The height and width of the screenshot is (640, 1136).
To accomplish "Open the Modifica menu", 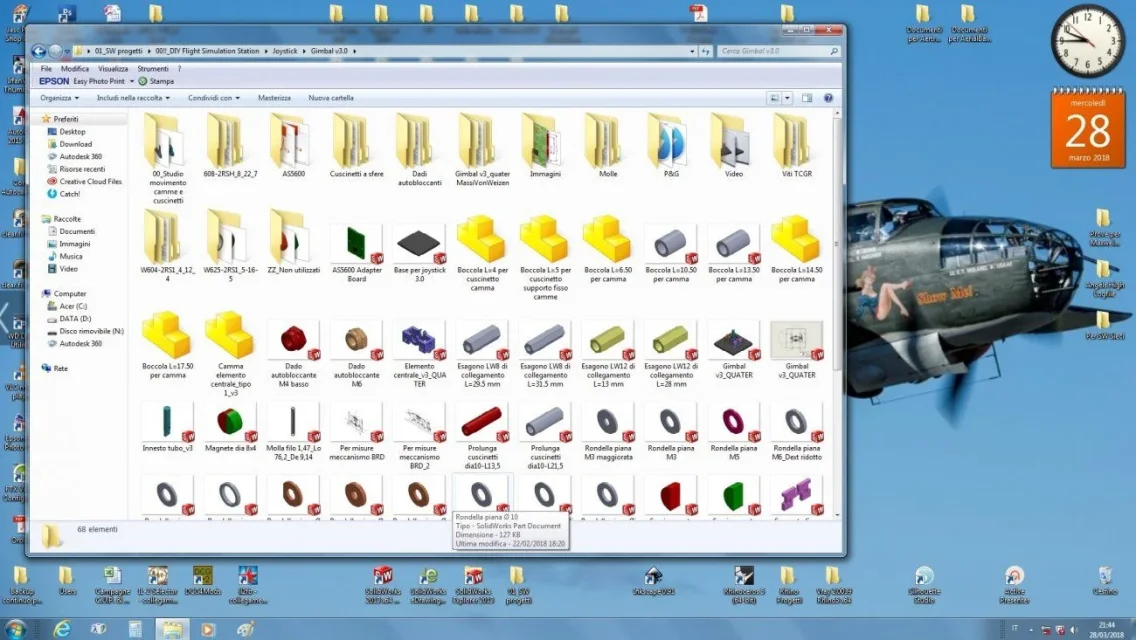I will point(75,68).
